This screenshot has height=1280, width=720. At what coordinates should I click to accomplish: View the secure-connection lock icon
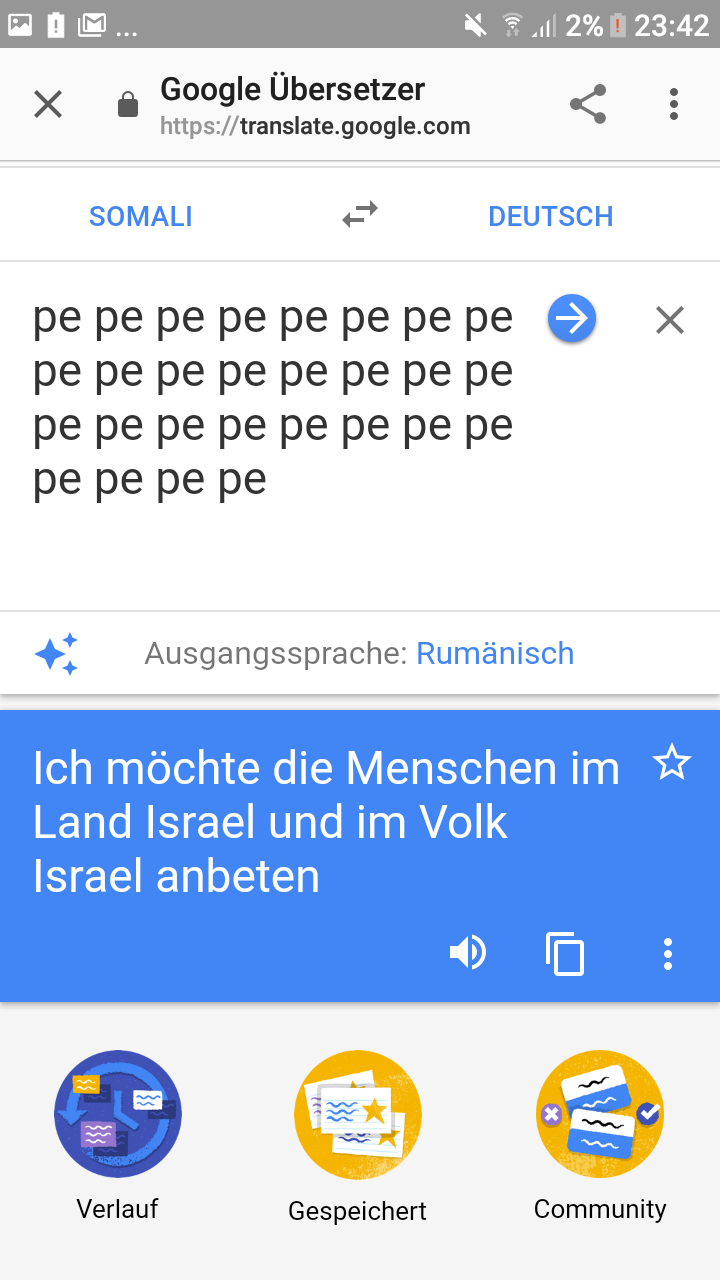pyautogui.click(x=128, y=105)
